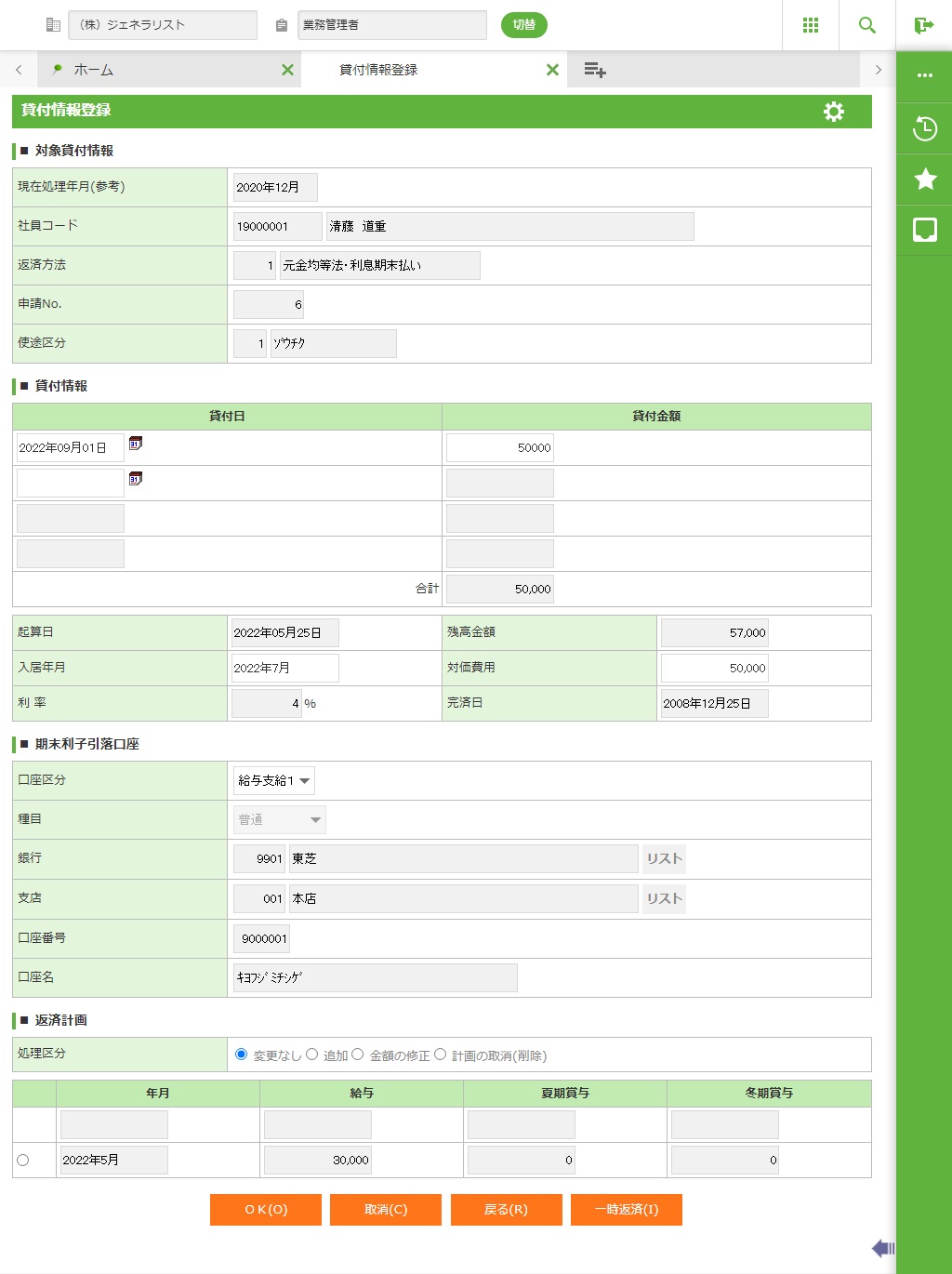This screenshot has width=952, height=1274.
Task: Click the 対価費用 input field
Action: [x=714, y=668]
